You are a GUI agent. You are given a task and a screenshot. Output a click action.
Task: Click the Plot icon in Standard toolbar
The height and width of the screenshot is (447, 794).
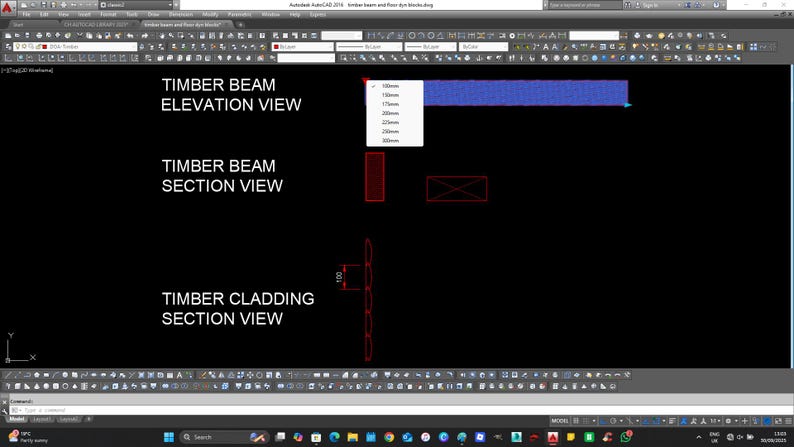pyautogui.click(x=38, y=35)
